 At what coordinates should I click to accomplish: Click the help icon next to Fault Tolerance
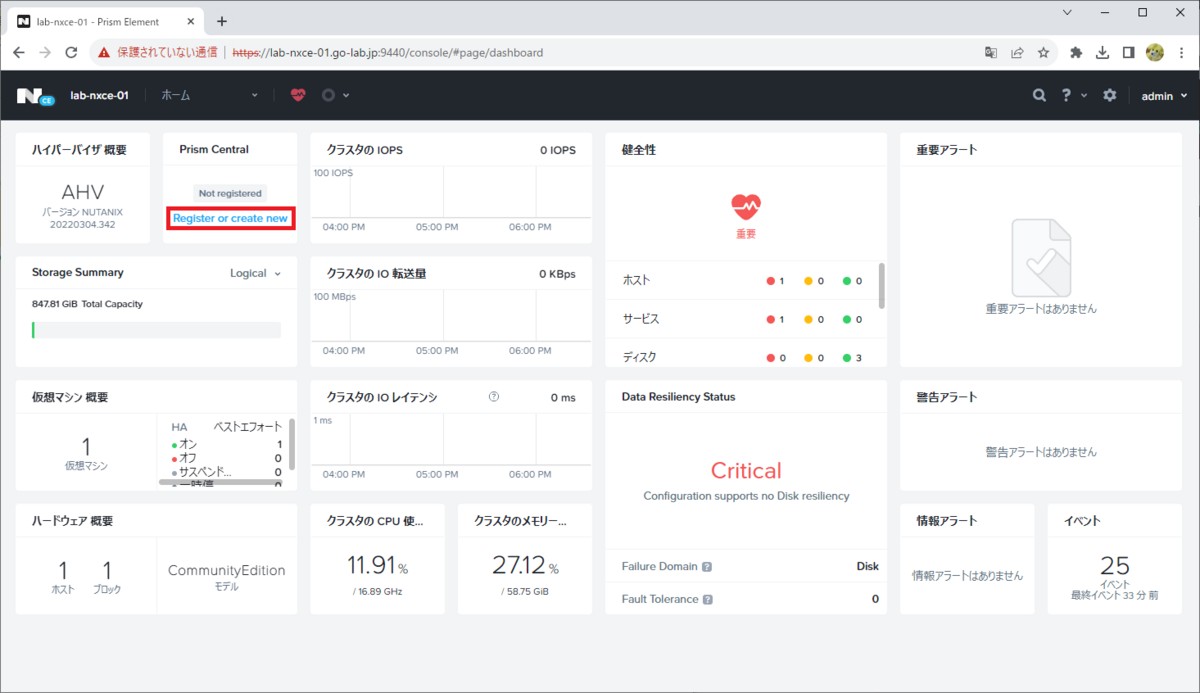(708, 600)
